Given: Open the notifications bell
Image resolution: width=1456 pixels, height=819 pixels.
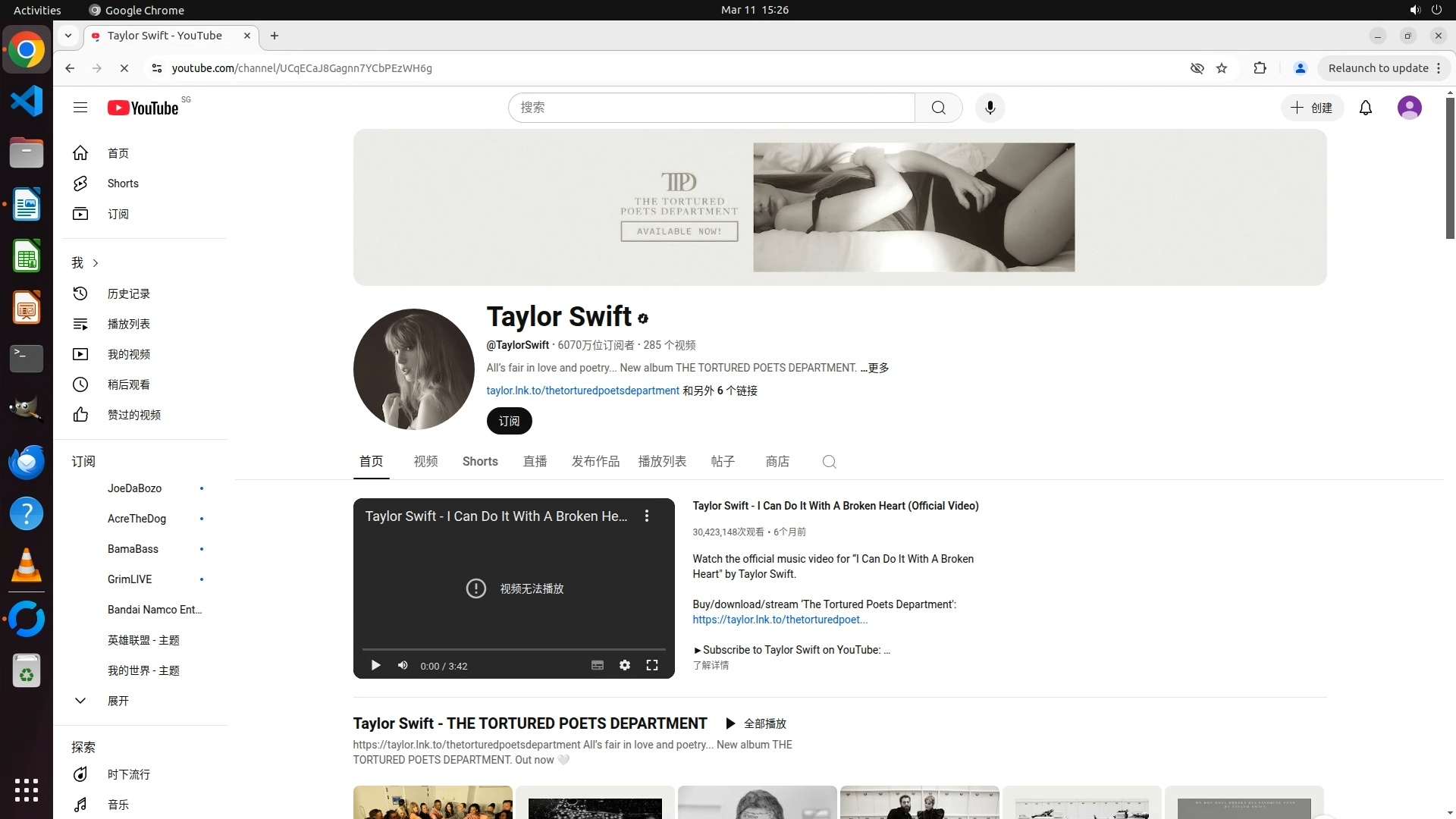Looking at the screenshot, I should (1365, 108).
